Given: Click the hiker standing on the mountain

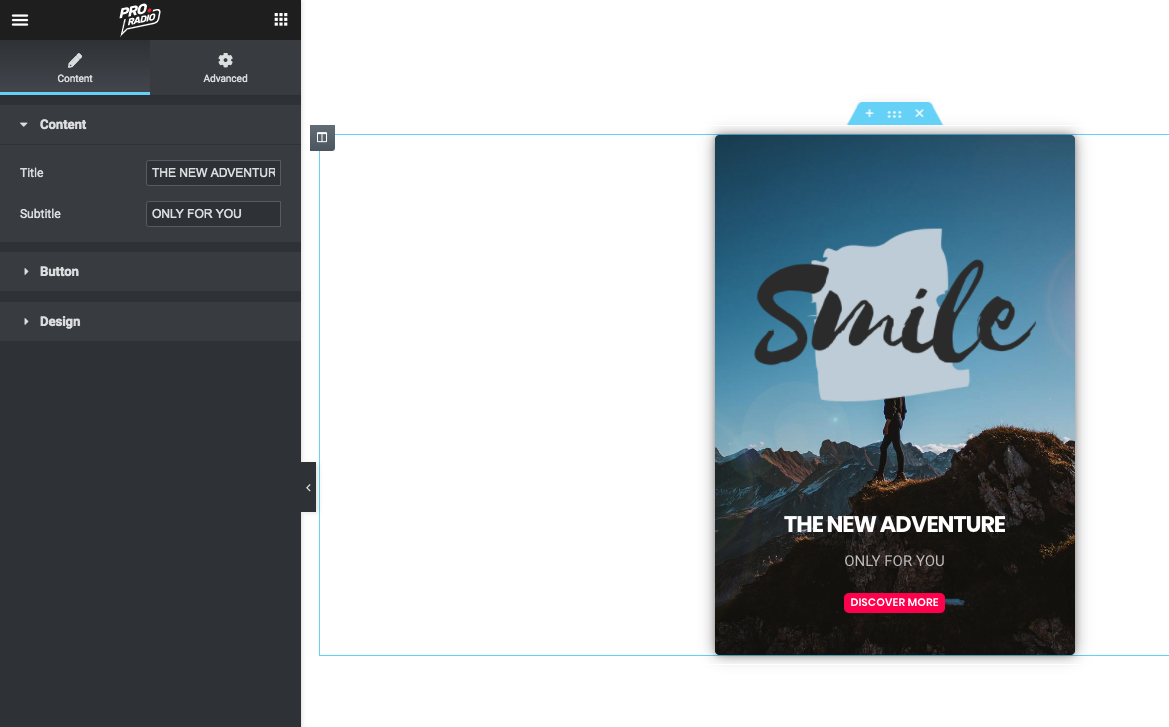Looking at the screenshot, I should point(893,440).
